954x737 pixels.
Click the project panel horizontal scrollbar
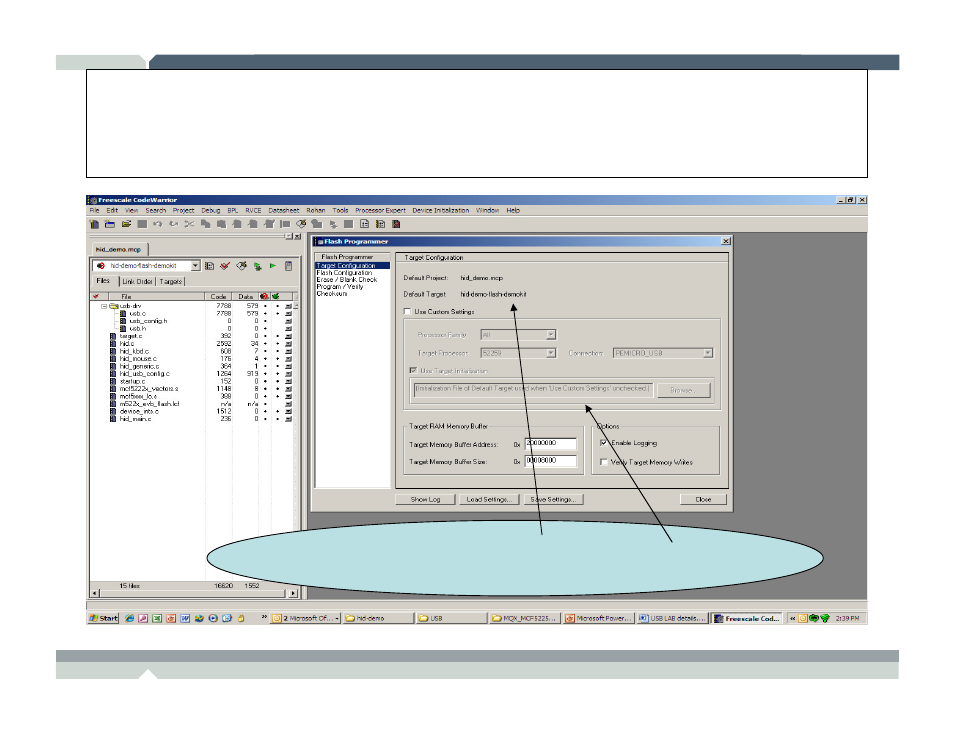pyautogui.click(x=194, y=593)
